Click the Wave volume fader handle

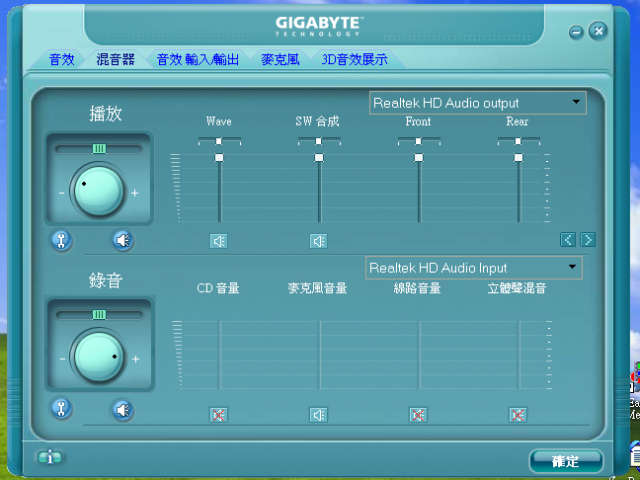(219, 158)
